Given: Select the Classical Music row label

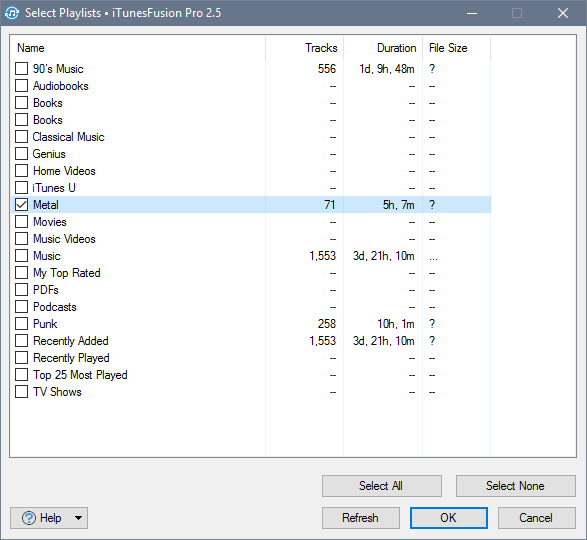Looking at the screenshot, I should (69, 137).
